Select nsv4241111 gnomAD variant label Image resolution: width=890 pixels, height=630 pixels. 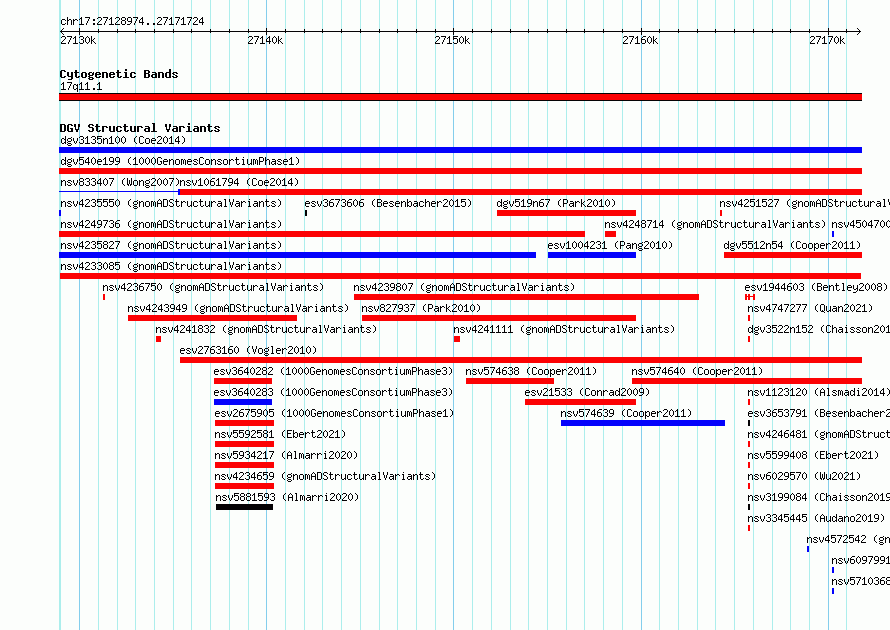pyautogui.click(x=564, y=329)
